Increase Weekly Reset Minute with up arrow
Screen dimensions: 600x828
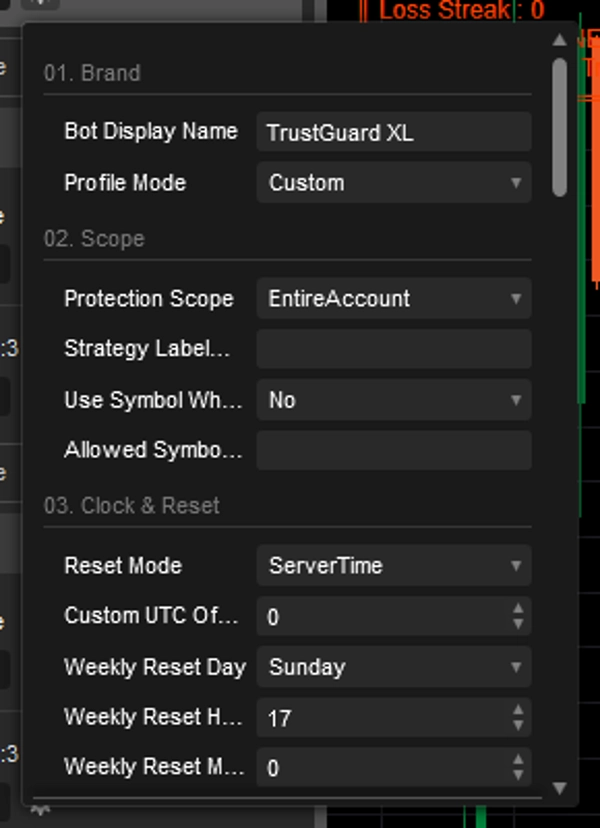[x=518, y=759]
